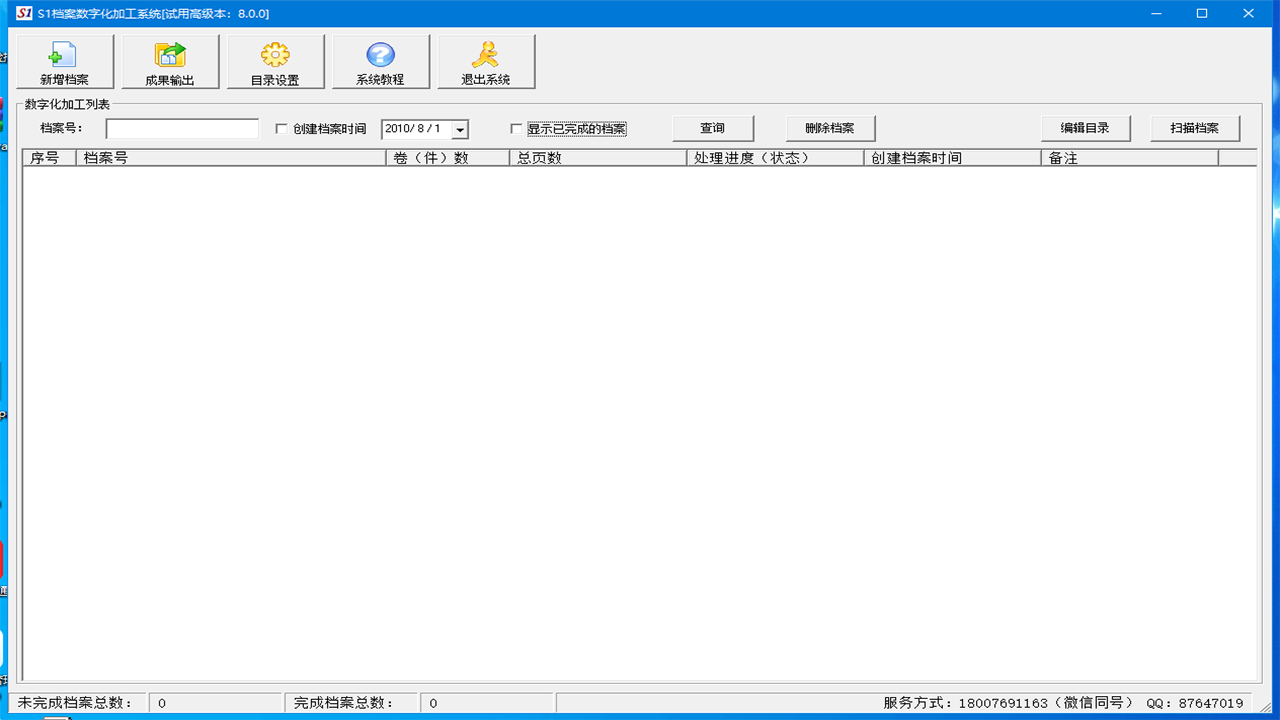Select the green plus document icon
This screenshot has width=1280, height=720.
pyautogui.click(x=63, y=52)
